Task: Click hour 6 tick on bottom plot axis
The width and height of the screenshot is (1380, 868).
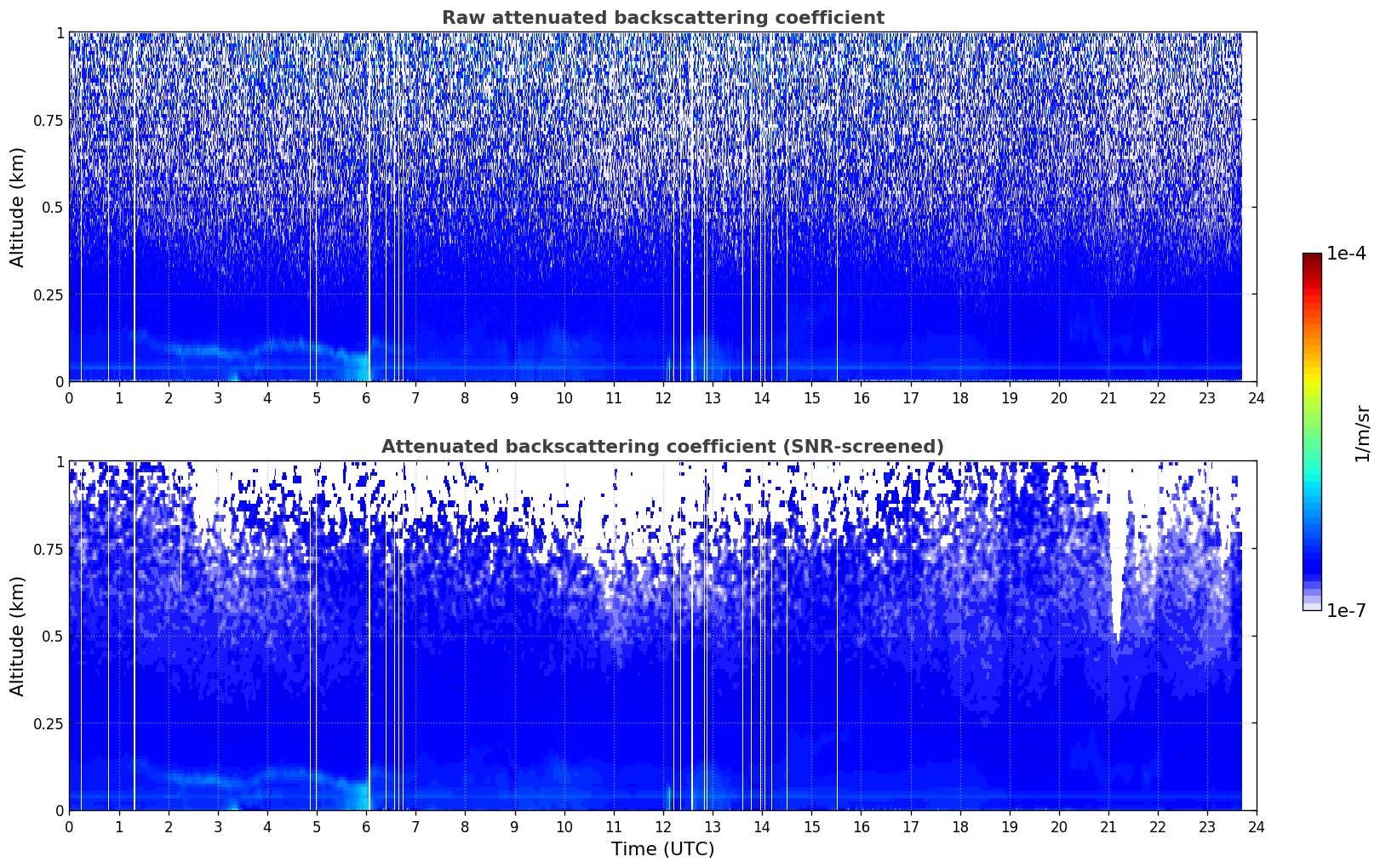Action: (366, 827)
